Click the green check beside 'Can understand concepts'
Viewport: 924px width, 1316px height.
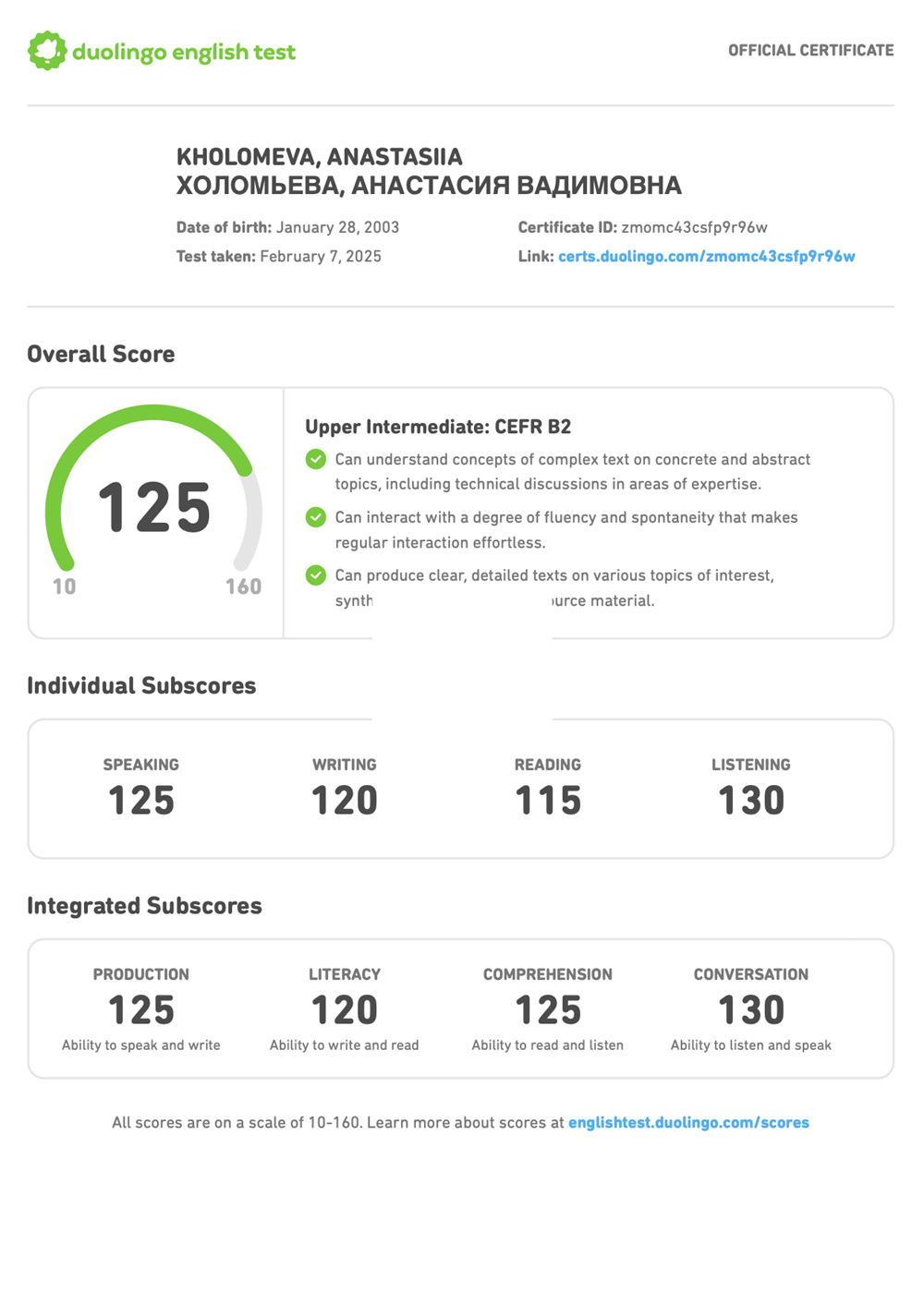point(316,459)
